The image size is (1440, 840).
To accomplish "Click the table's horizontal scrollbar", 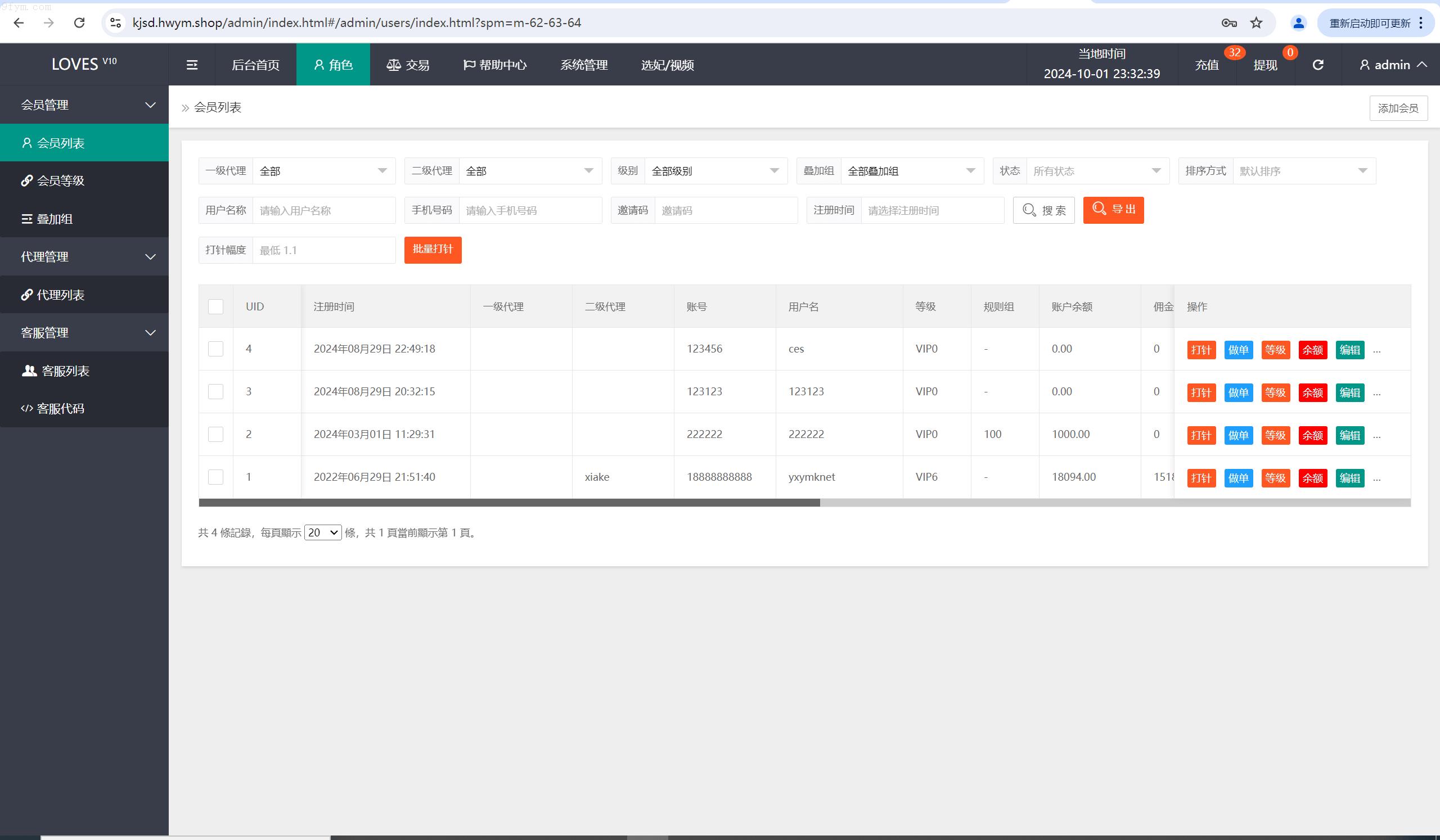I will (508, 503).
